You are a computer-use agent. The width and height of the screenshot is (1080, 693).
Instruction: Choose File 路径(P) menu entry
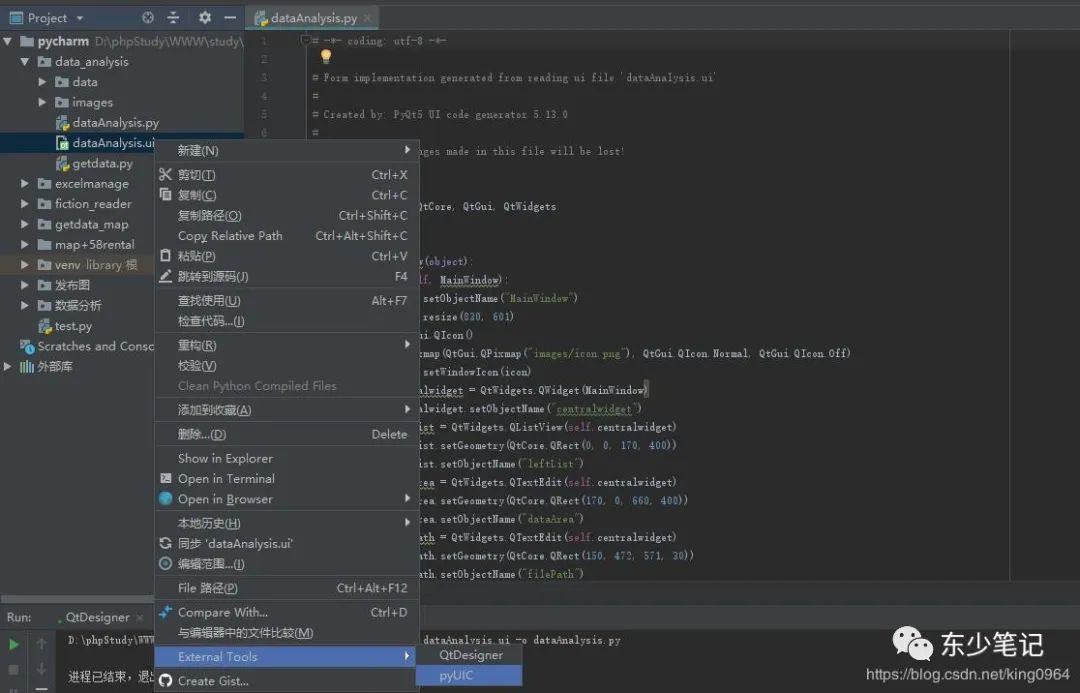pyautogui.click(x=287, y=588)
